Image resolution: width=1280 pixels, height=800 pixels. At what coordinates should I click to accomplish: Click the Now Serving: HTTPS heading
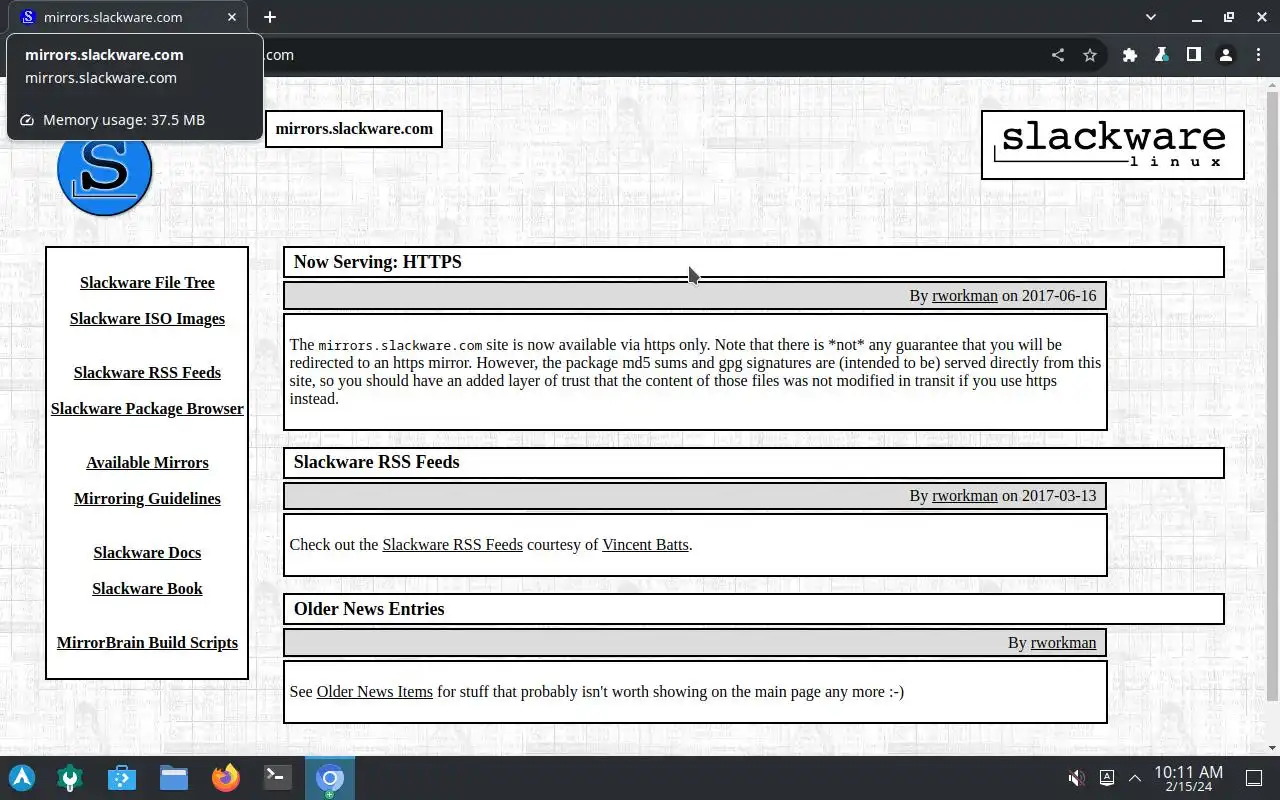click(378, 262)
